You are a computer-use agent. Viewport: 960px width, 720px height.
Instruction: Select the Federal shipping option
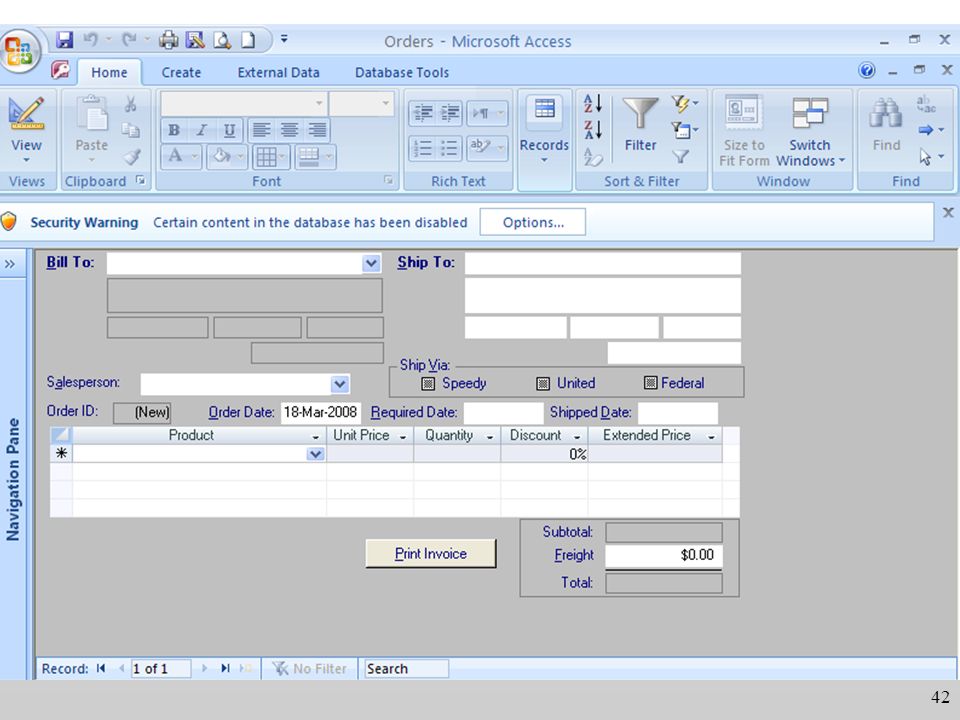[650, 383]
